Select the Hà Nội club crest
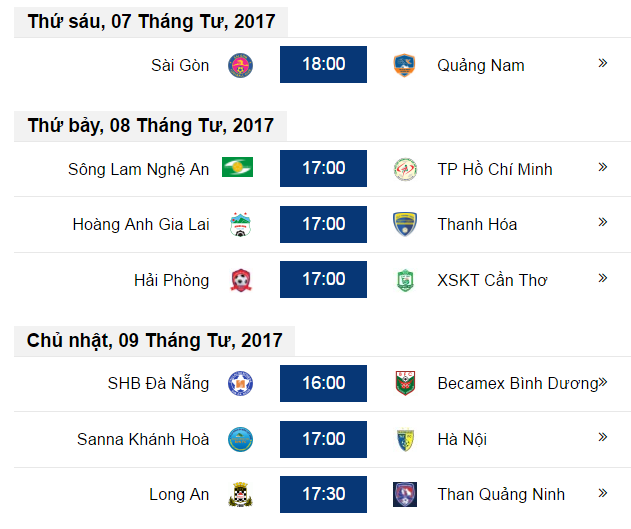Screen dimensions: 631x529 405,439
